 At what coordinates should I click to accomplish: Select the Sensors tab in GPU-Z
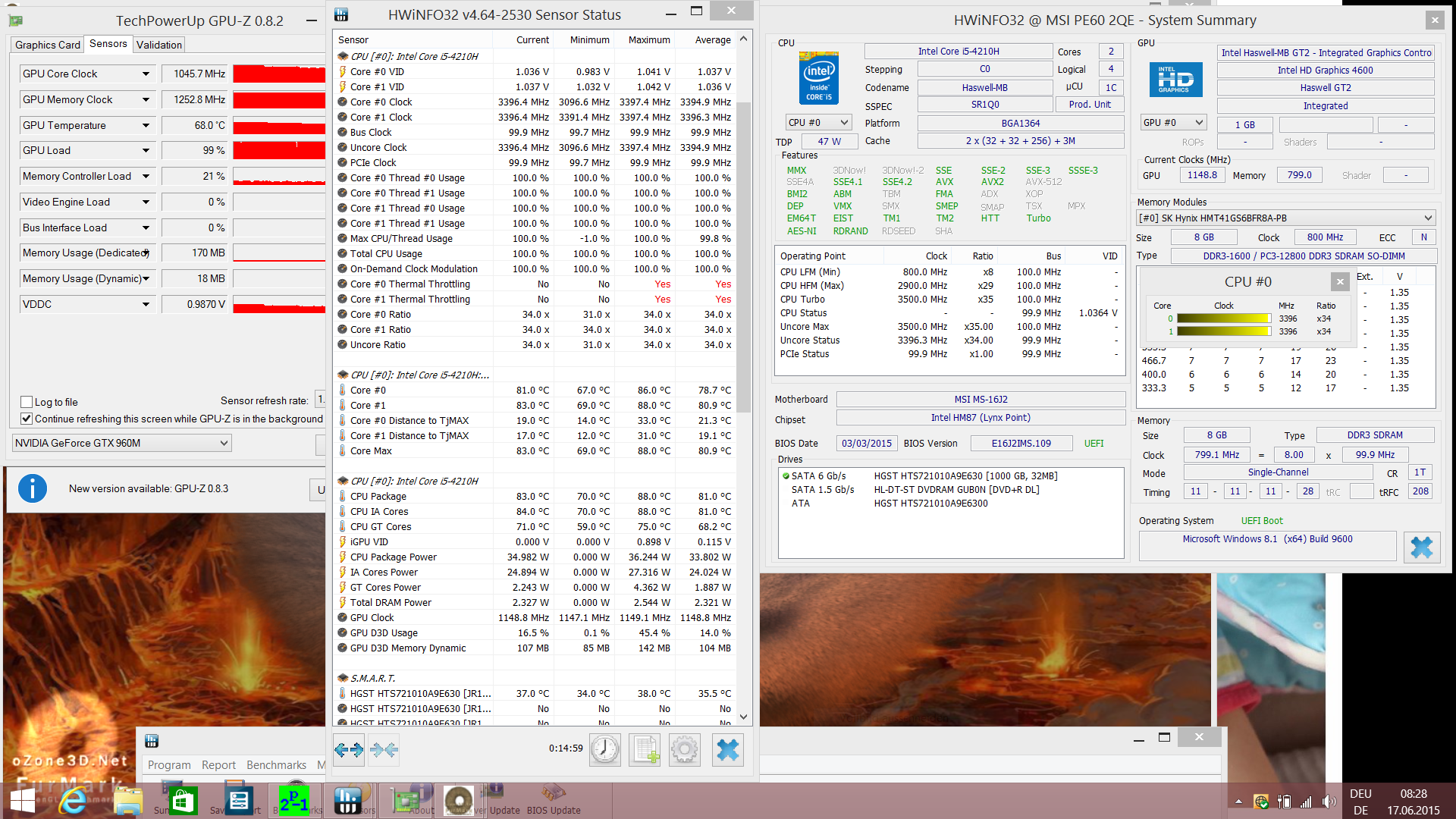[x=108, y=44]
